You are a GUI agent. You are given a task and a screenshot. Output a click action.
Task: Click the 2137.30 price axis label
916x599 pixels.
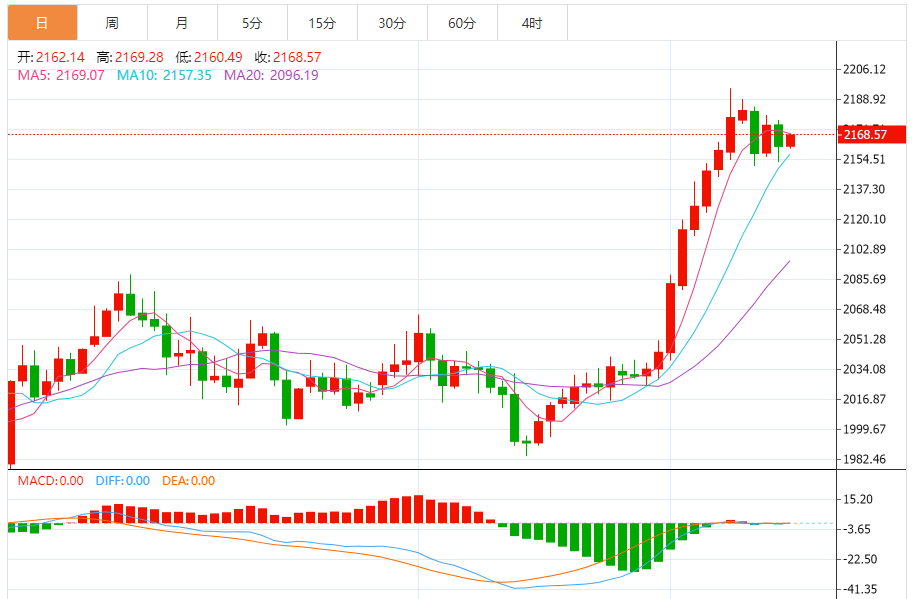[x=864, y=189]
